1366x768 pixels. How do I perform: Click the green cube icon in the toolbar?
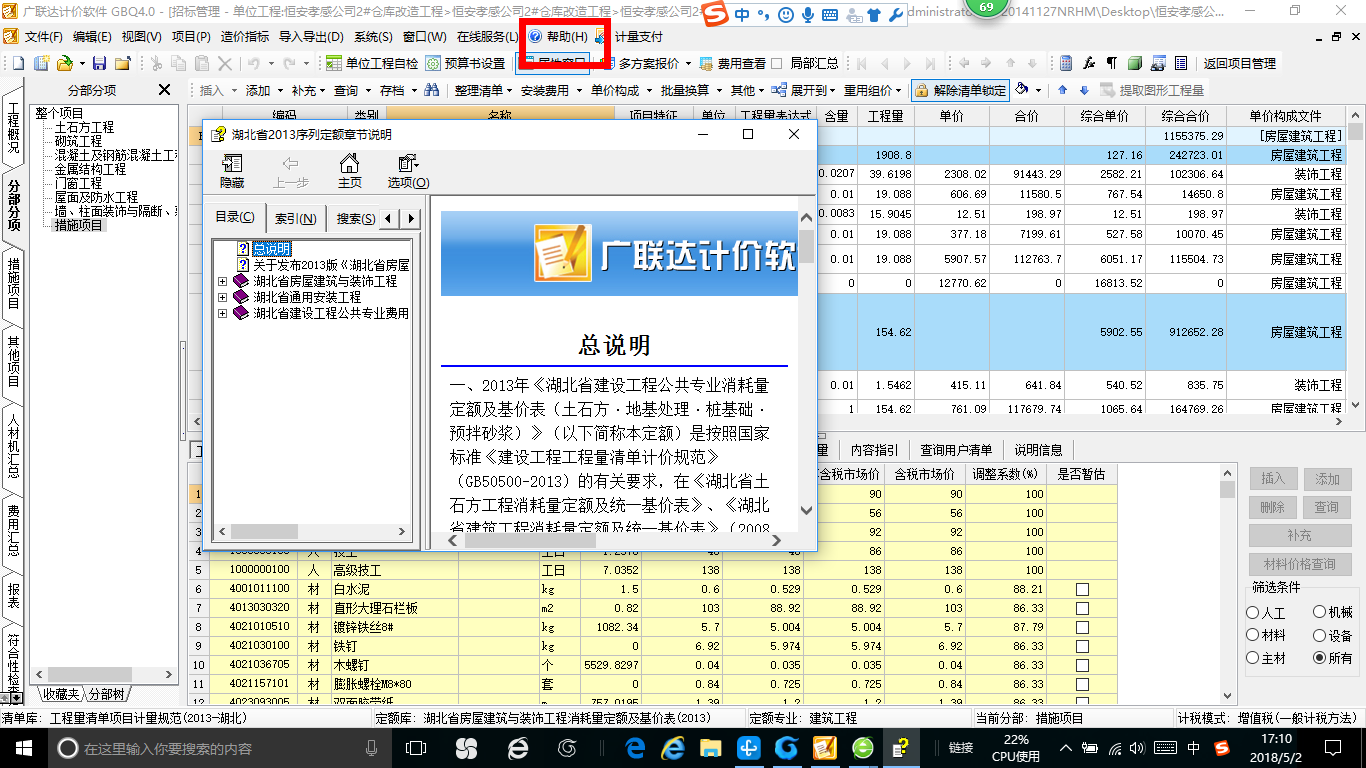tap(1135, 63)
